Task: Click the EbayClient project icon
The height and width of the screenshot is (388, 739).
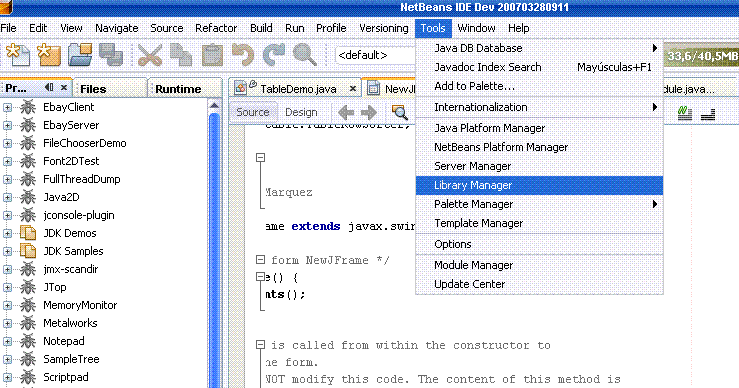Action: [28, 107]
